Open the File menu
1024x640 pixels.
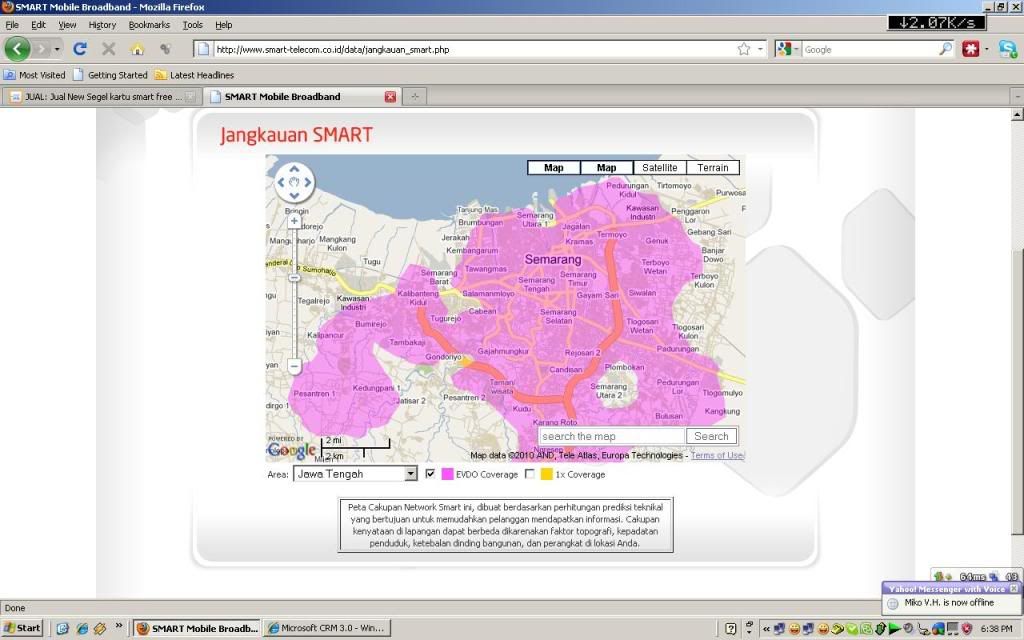(12, 25)
